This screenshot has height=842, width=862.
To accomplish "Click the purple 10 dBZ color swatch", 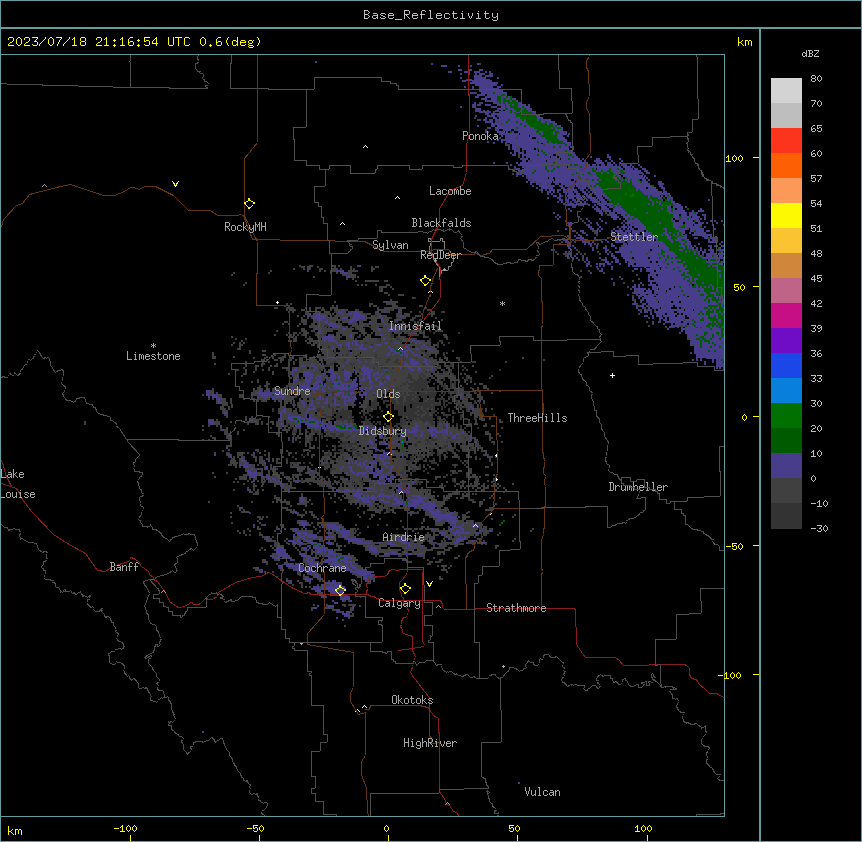I will tap(786, 466).
